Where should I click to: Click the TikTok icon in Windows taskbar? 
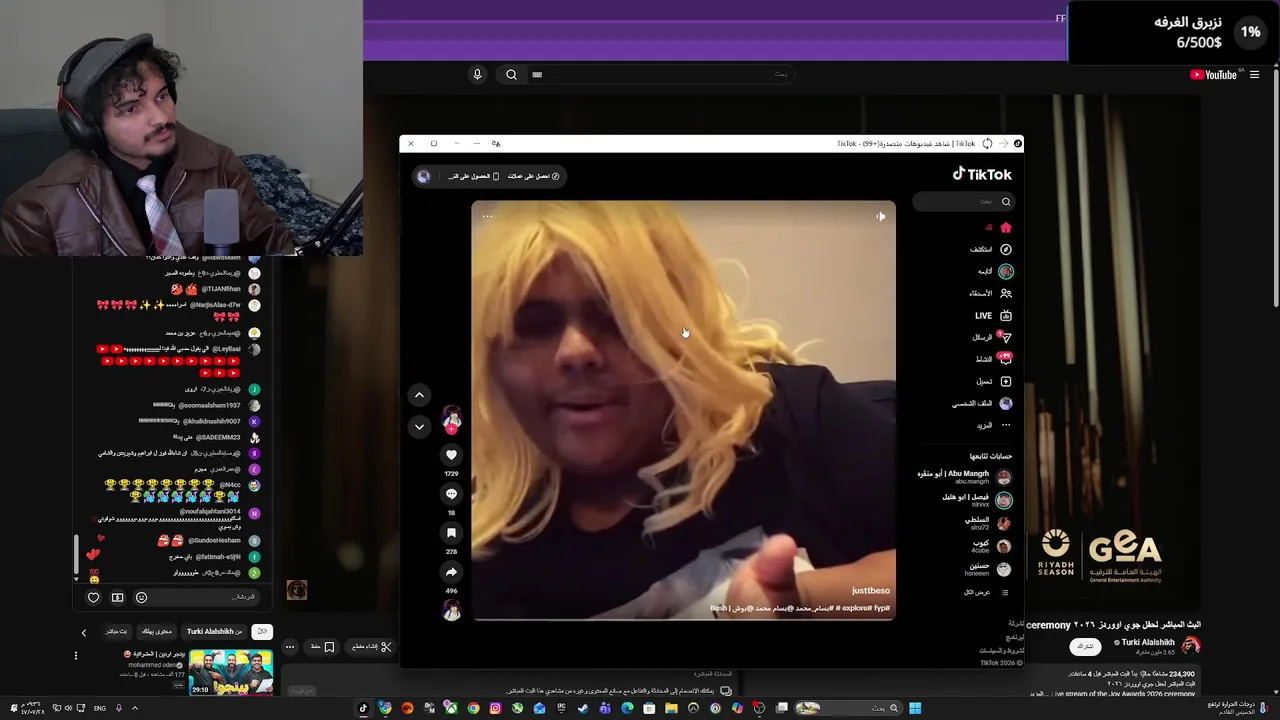pos(363,708)
